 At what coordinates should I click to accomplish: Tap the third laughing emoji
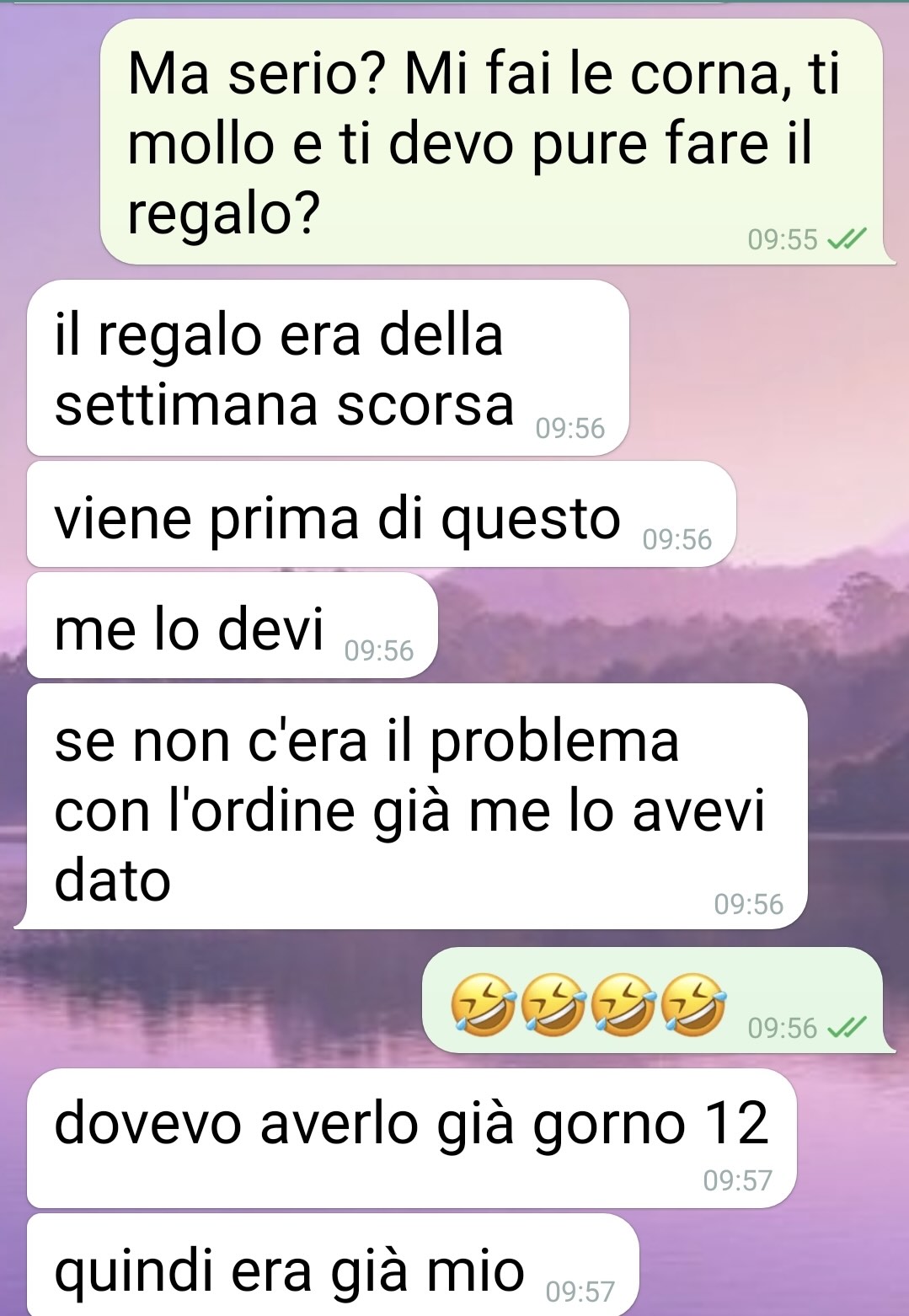pos(623,1003)
